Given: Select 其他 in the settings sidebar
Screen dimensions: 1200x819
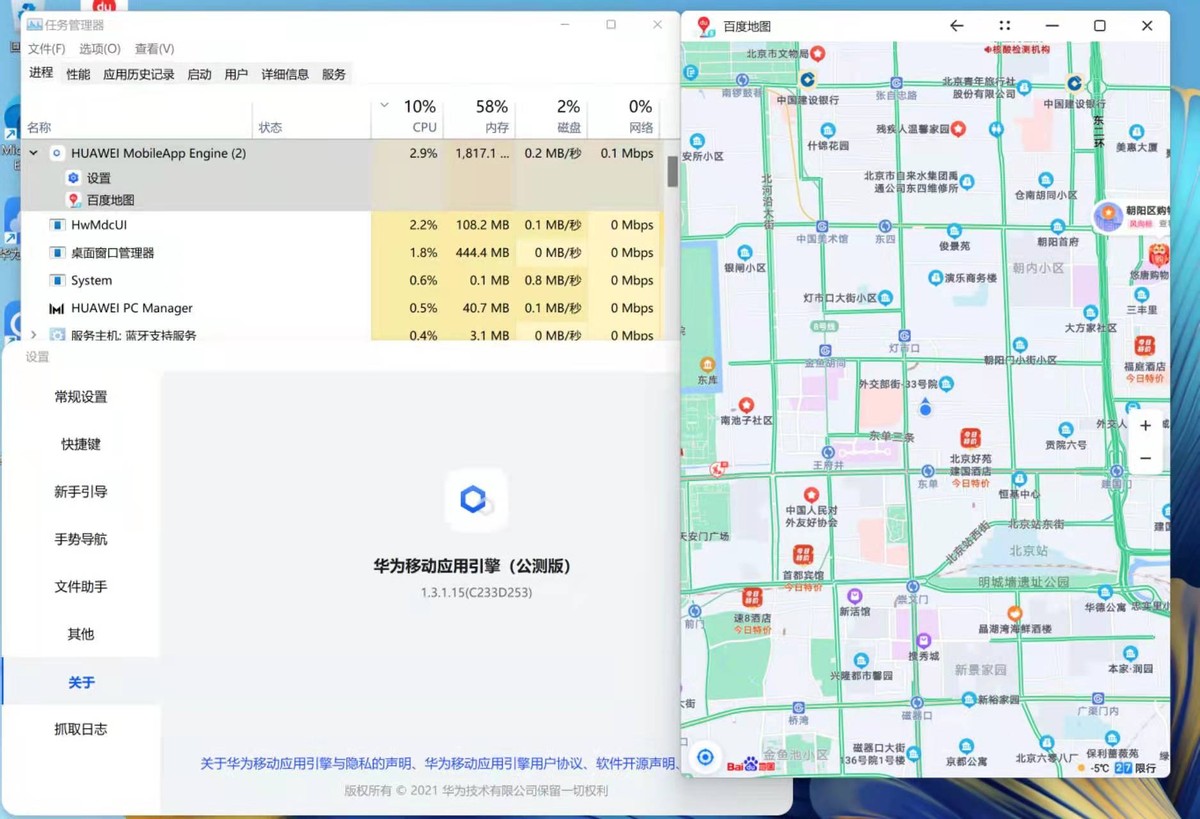Looking at the screenshot, I should point(81,634).
